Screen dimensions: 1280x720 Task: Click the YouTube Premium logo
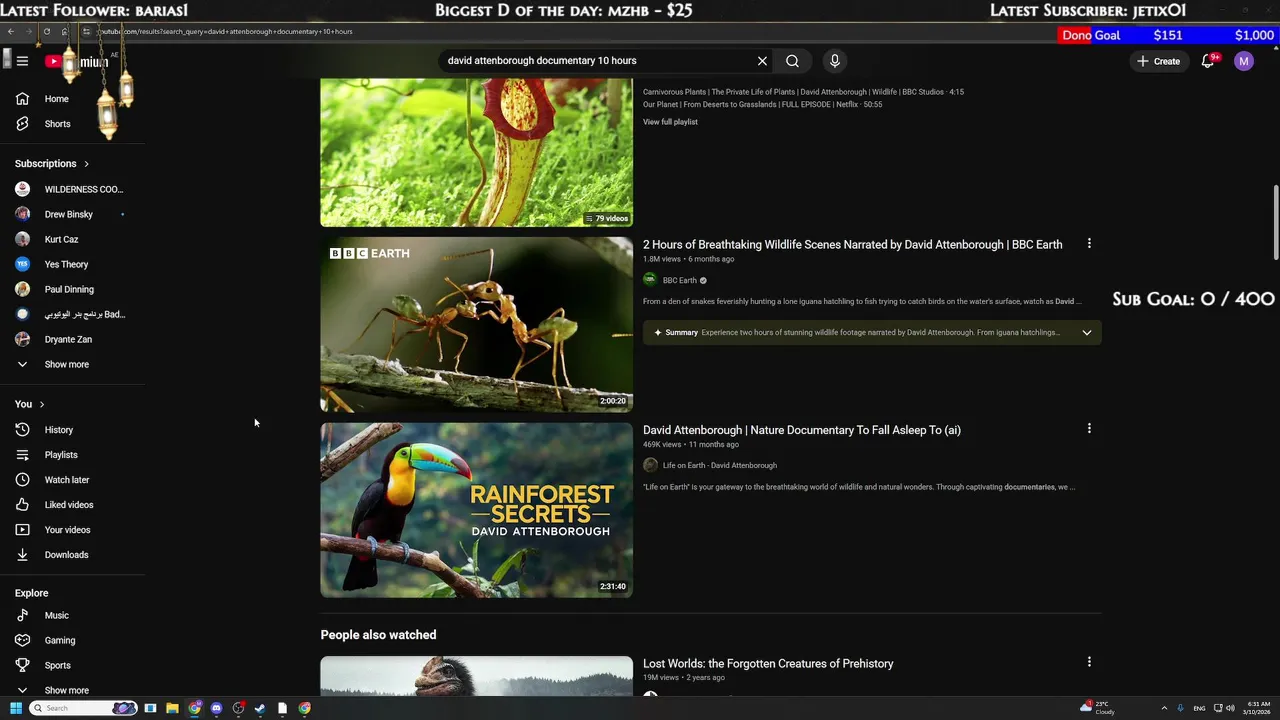(x=76, y=61)
